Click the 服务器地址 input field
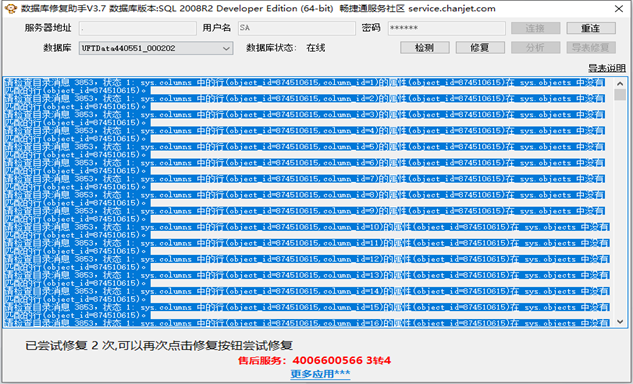 pyautogui.click(x=138, y=28)
